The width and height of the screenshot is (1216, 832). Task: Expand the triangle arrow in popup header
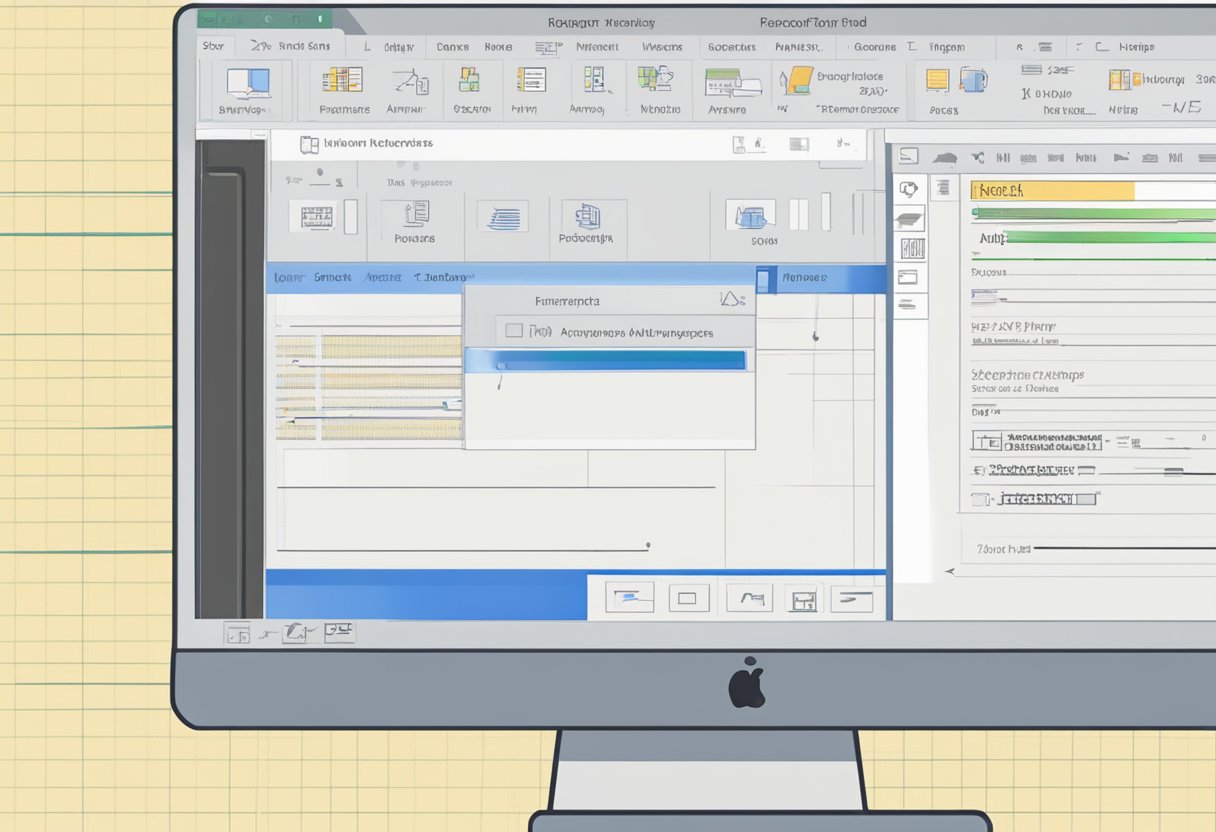coord(730,299)
